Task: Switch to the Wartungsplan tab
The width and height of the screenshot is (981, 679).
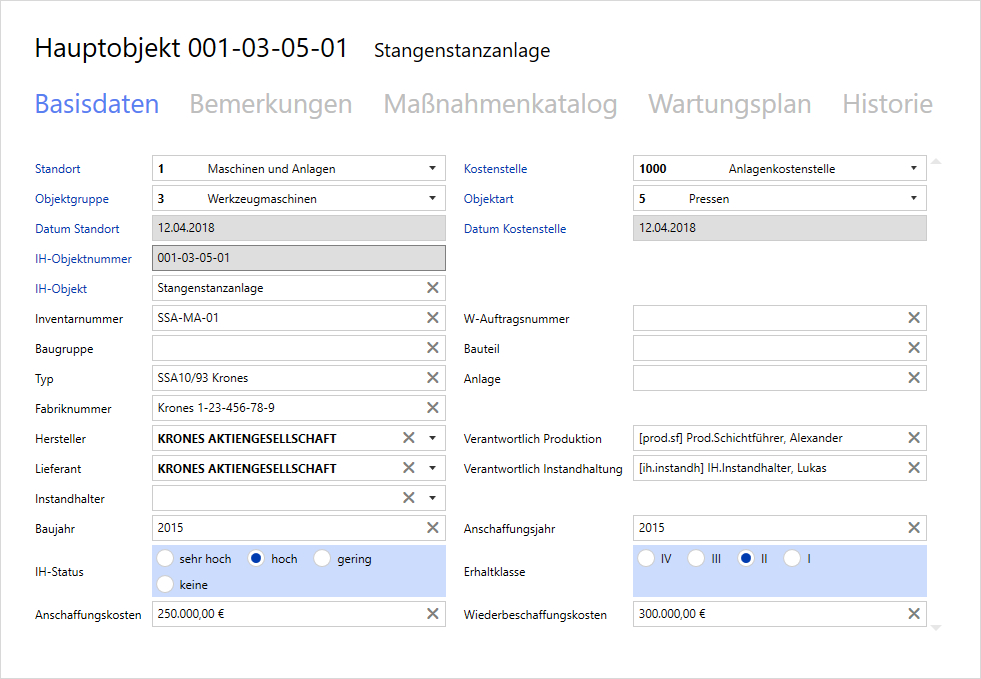Action: coord(729,104)
